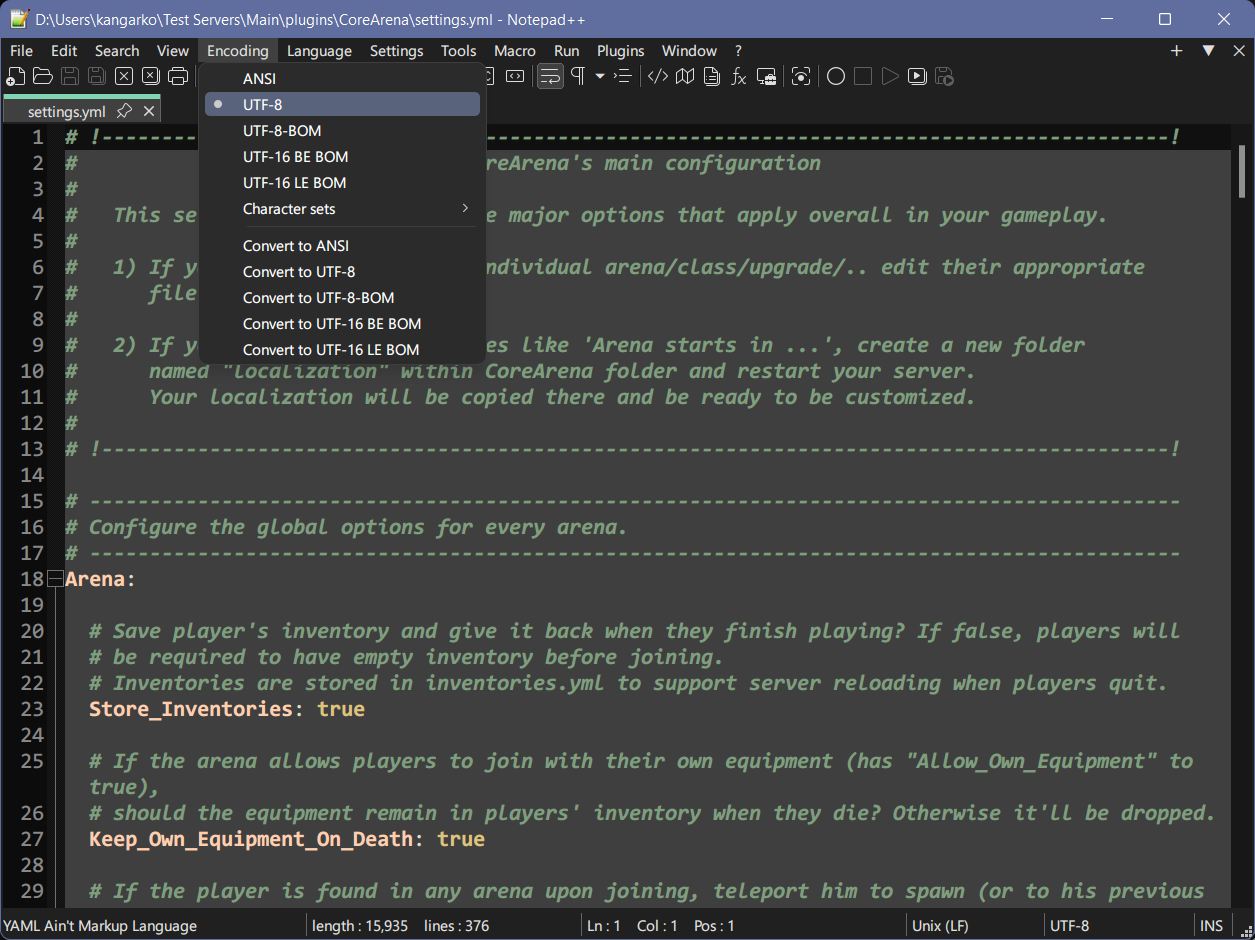Open the Tools menu
Screen dimensions: 1255x940
pyautogui.click(x=459, y=51)
